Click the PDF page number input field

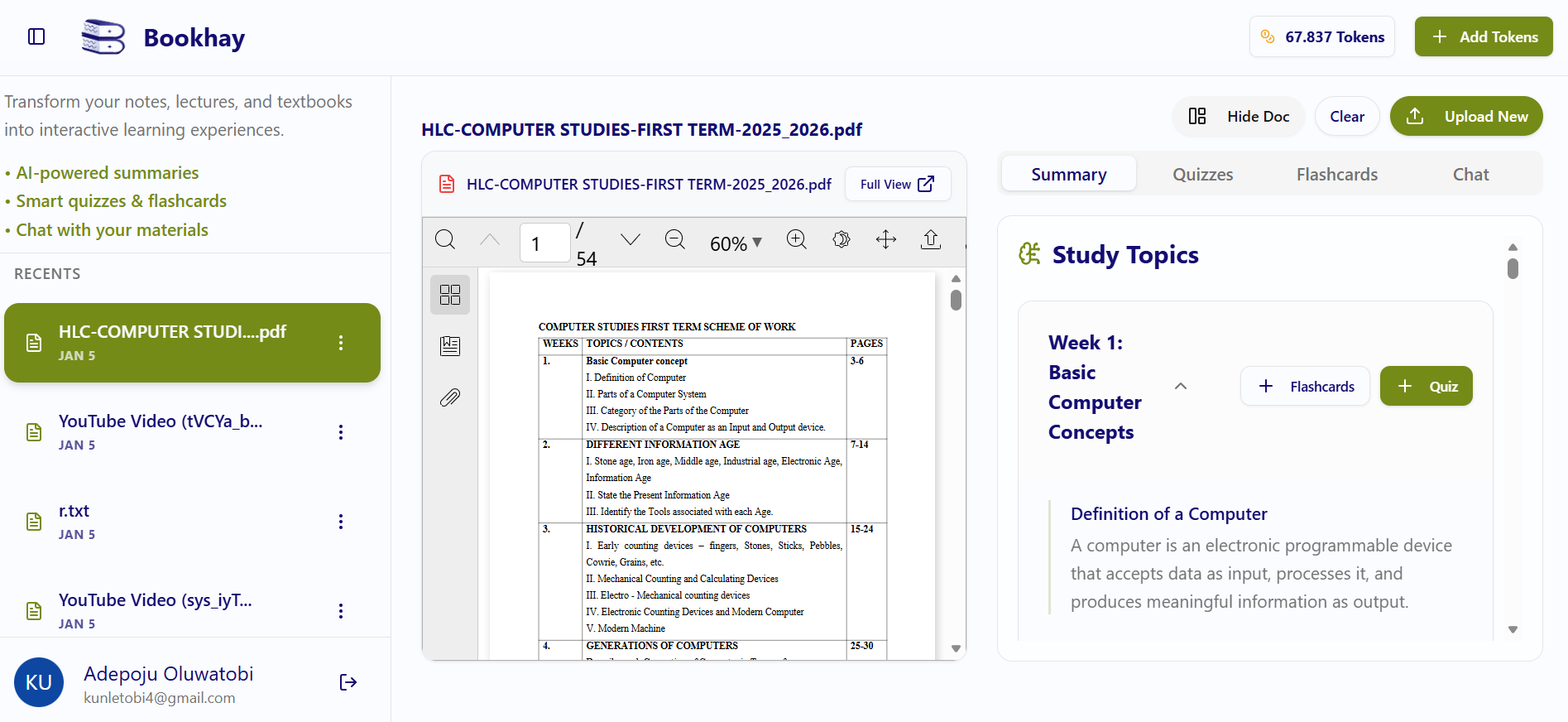[x=544, y=243]
